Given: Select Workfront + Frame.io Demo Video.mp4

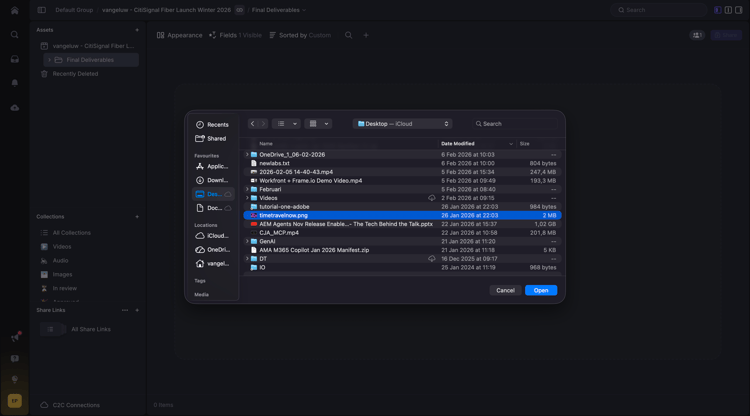Looking at the screenshot, I should [x=402, y=181].
